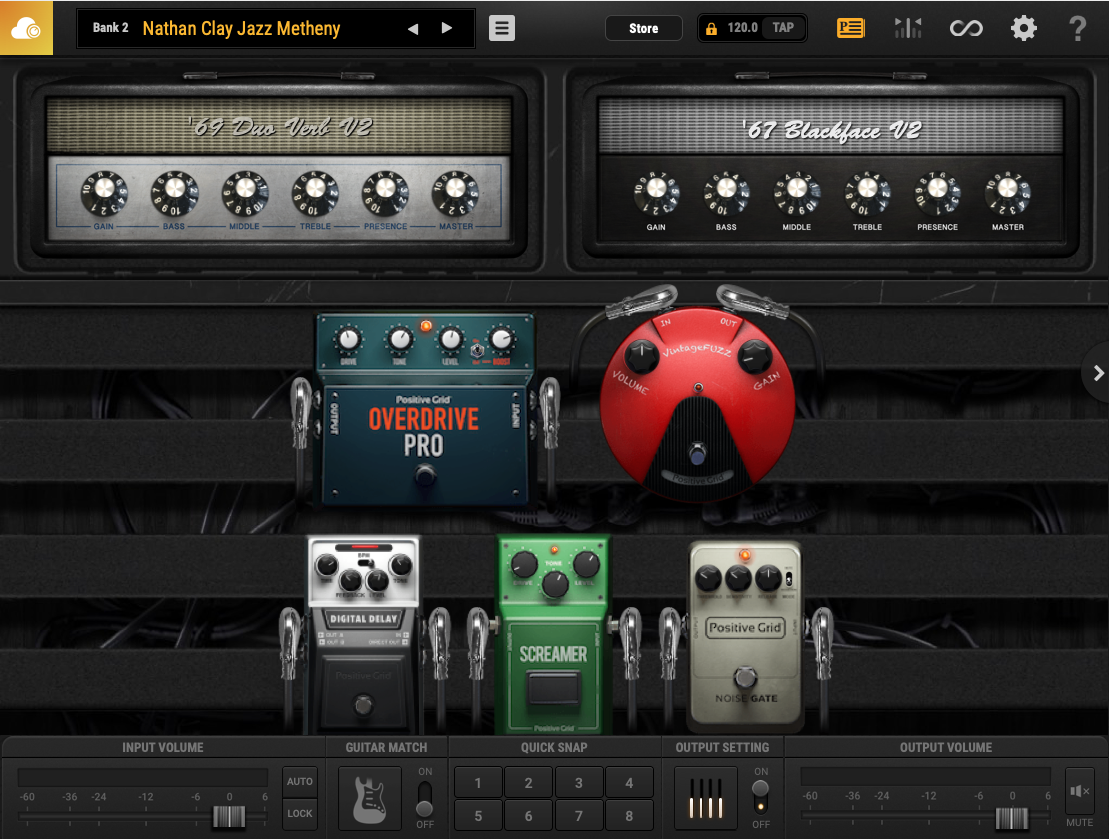Tap the TAP tempo button
Screen dimensions: 1109x839
coord(783,28)
